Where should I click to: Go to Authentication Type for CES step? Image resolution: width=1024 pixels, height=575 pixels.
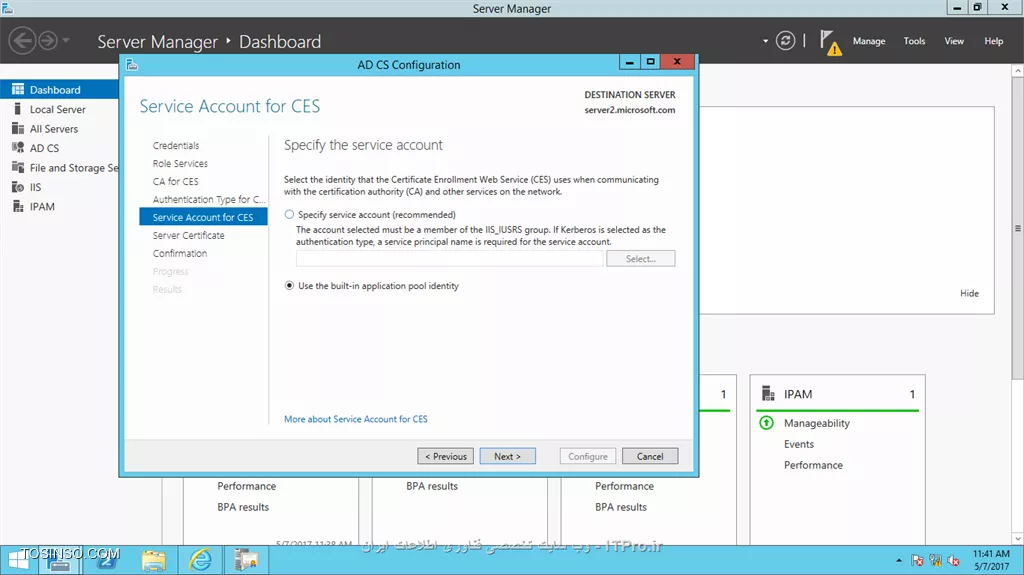click(209, 199)
